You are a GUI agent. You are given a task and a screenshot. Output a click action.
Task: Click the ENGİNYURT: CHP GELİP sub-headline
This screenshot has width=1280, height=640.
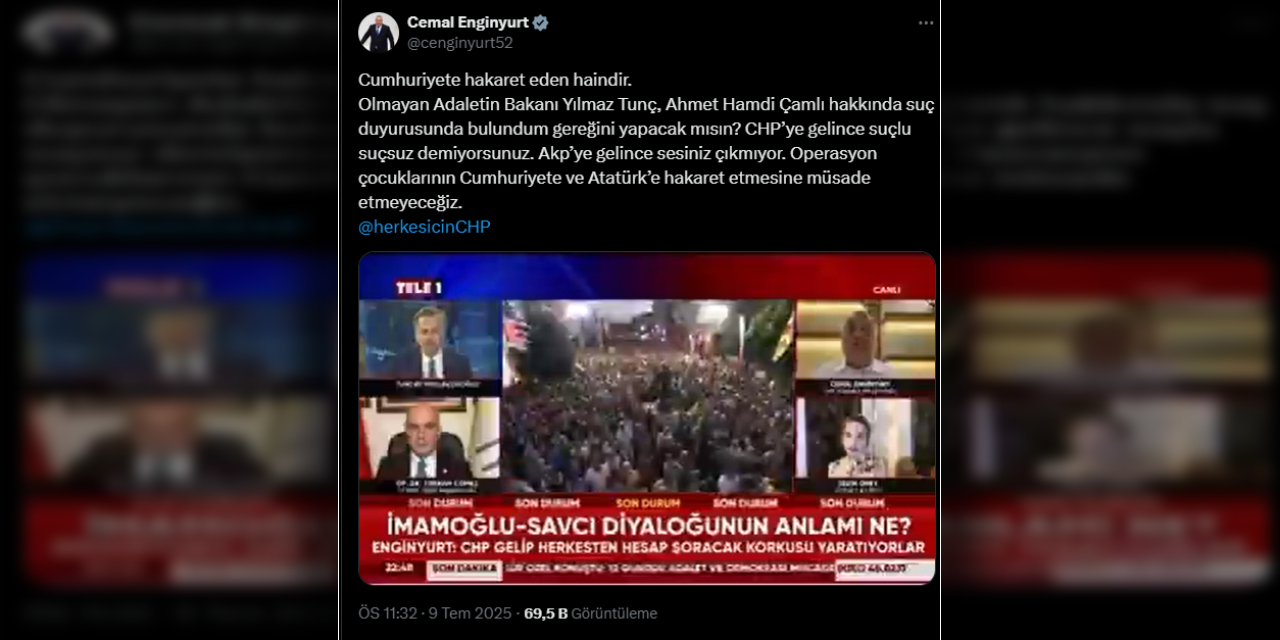647,548
